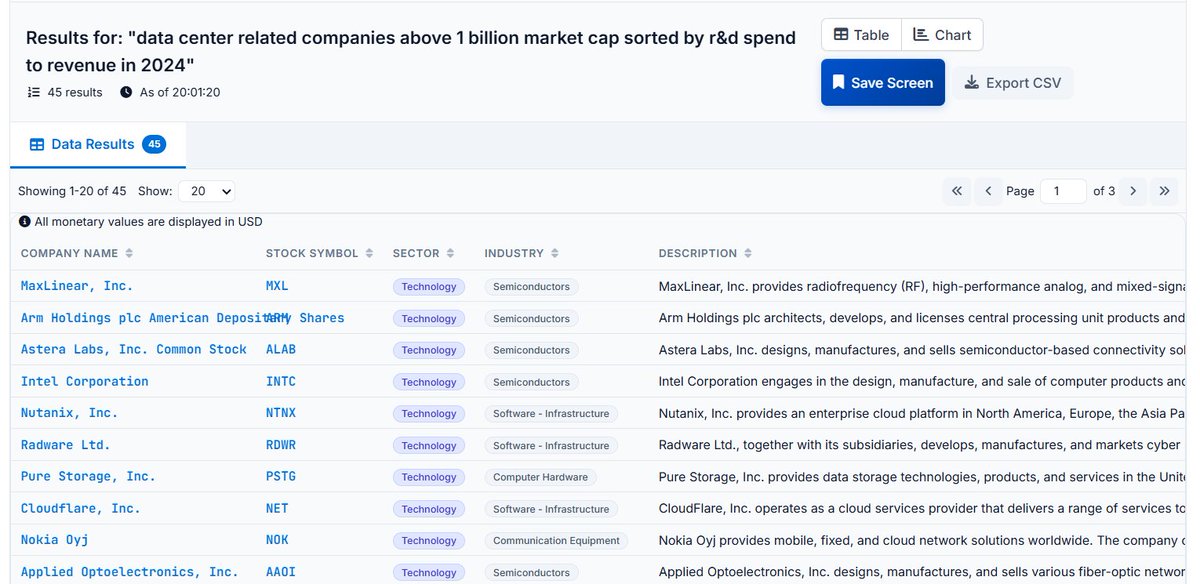Export results as CSV
The image size is (1200, 584).
1012,83
